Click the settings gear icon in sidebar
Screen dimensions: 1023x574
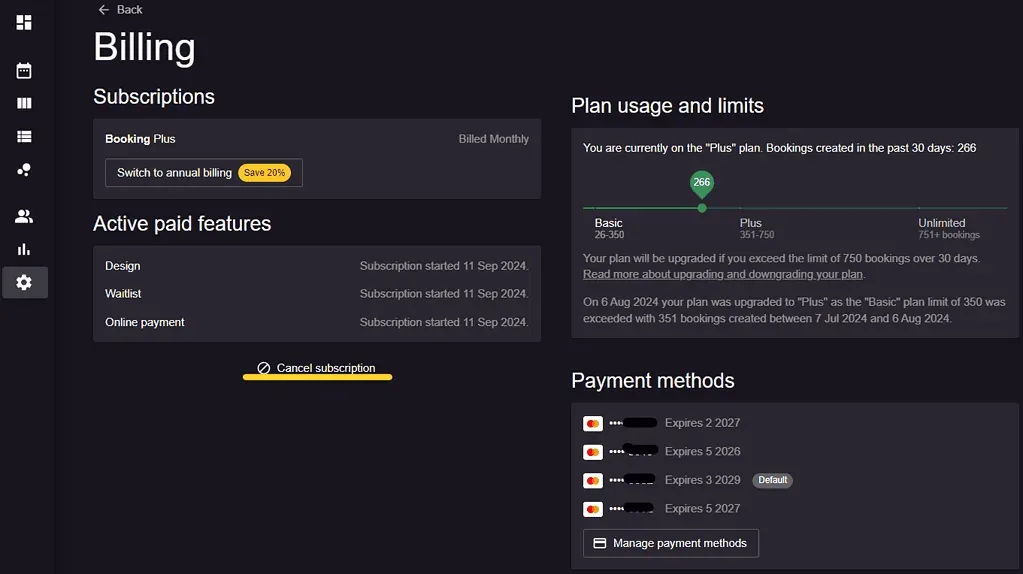(x=24, y=282)
